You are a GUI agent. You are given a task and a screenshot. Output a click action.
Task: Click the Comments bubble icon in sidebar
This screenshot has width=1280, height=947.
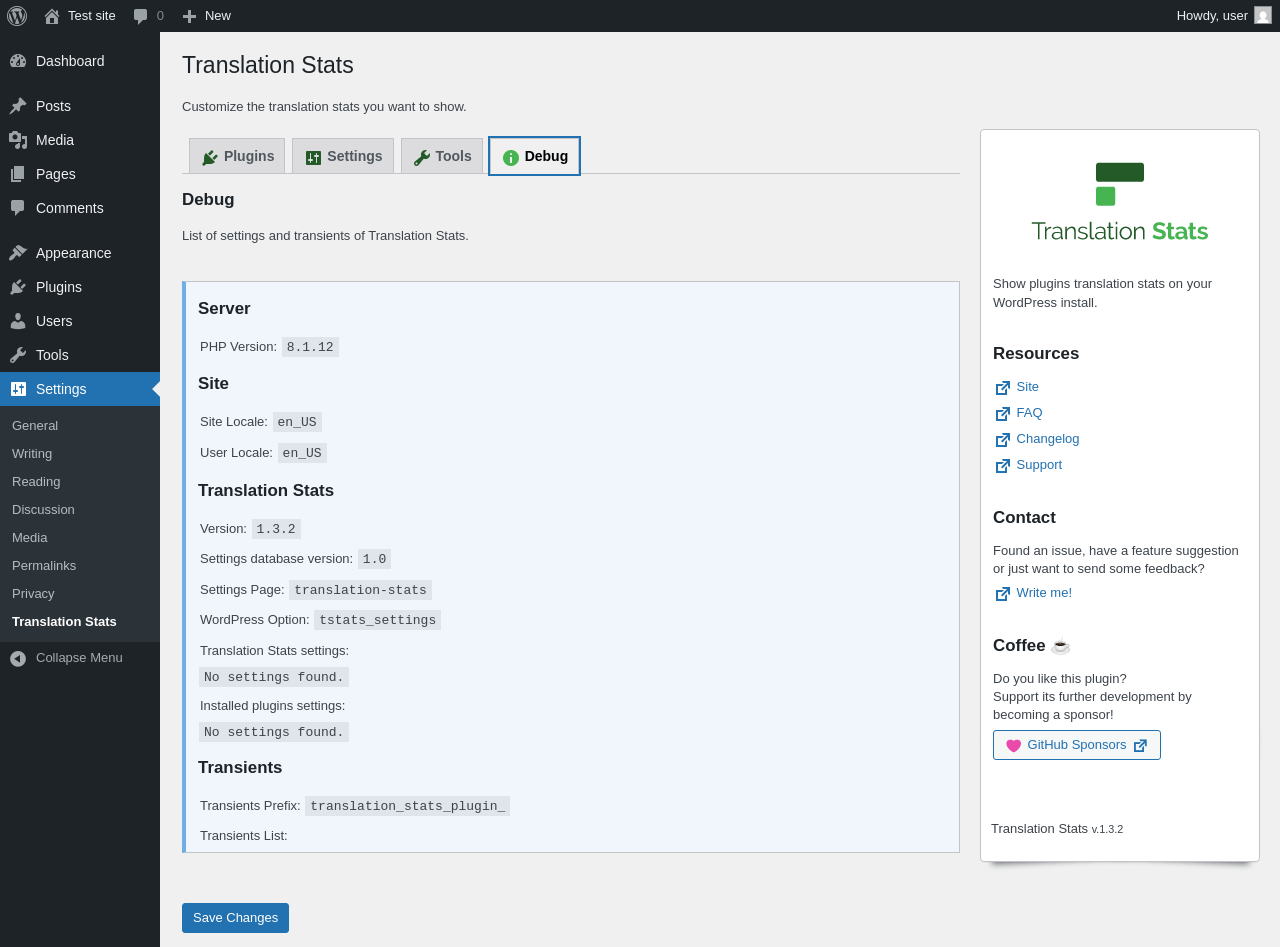point(18,208)
